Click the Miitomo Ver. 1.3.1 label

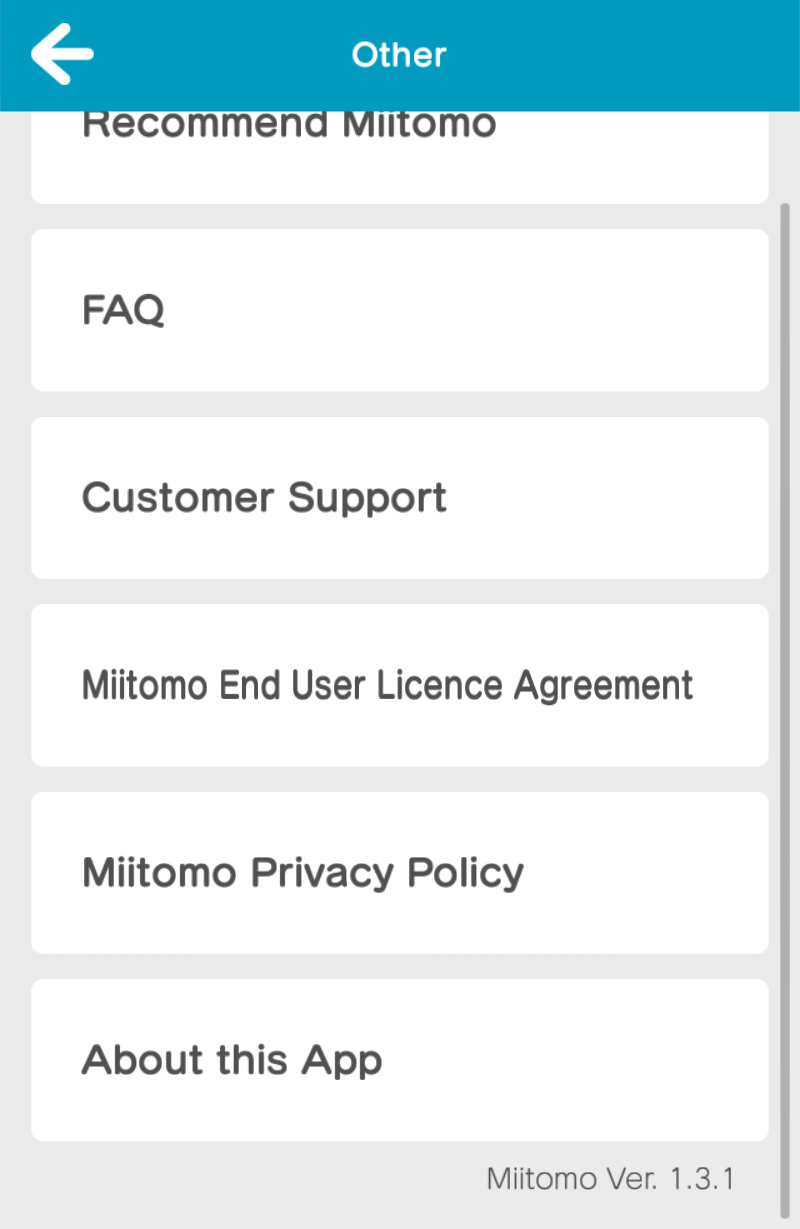611,1178
